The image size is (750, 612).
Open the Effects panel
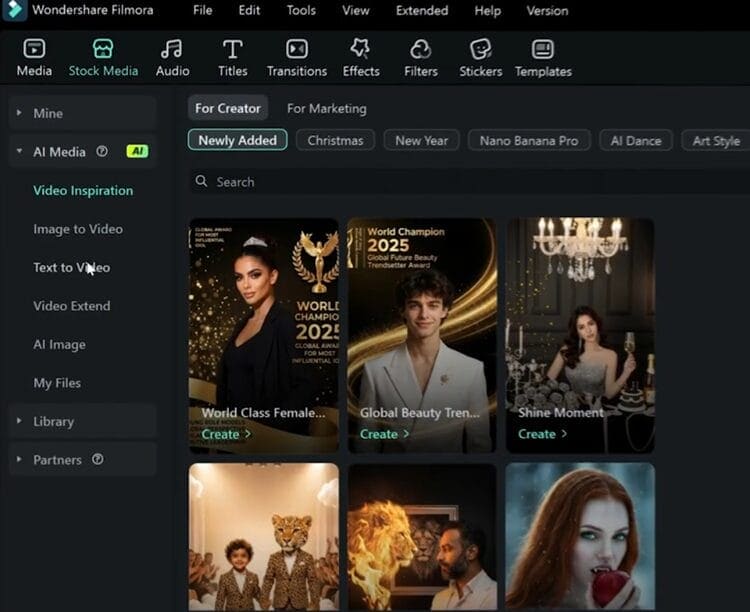[x=361, y=58]
